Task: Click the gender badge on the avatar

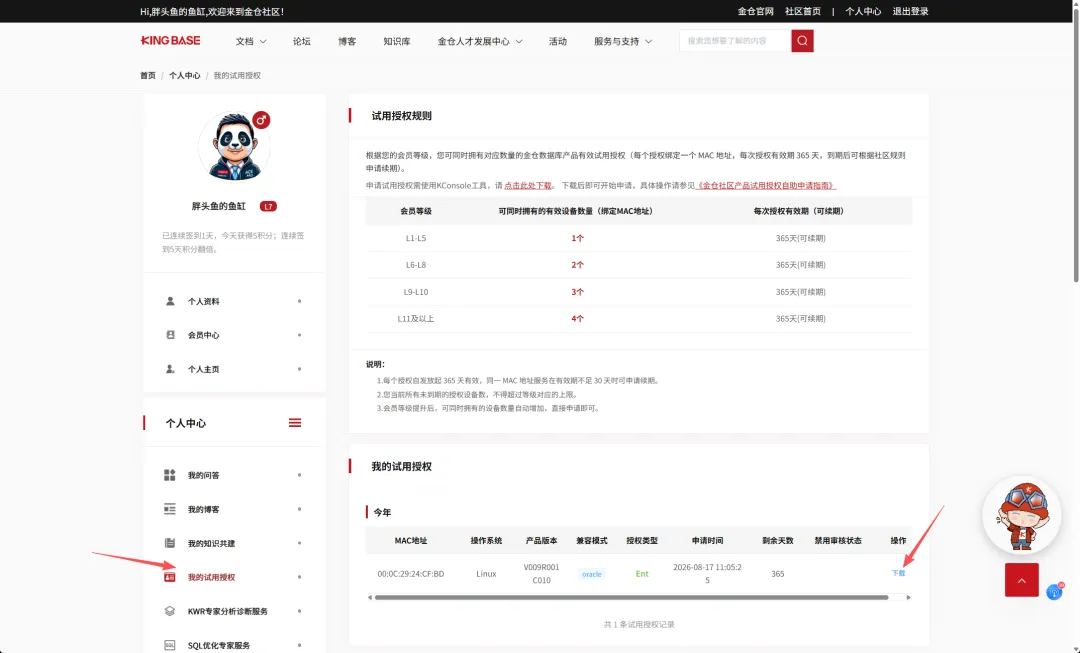Action: [x=260, y=120]
